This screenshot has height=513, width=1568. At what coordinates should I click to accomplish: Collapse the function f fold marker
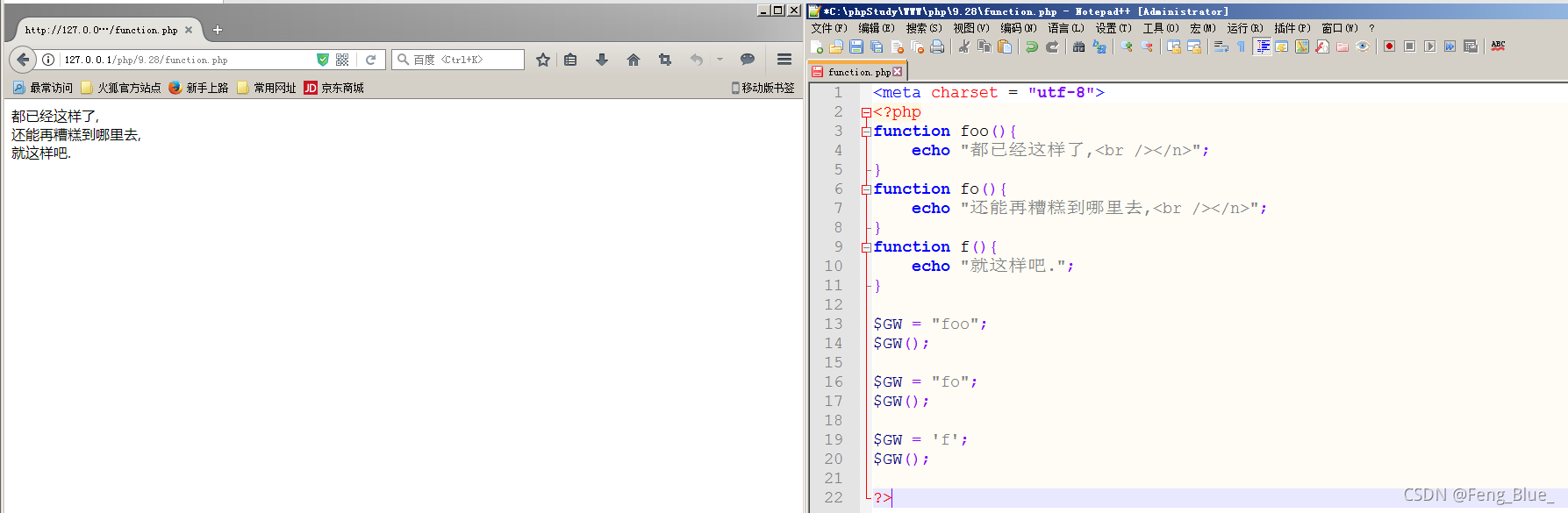[x=866, y=247]
